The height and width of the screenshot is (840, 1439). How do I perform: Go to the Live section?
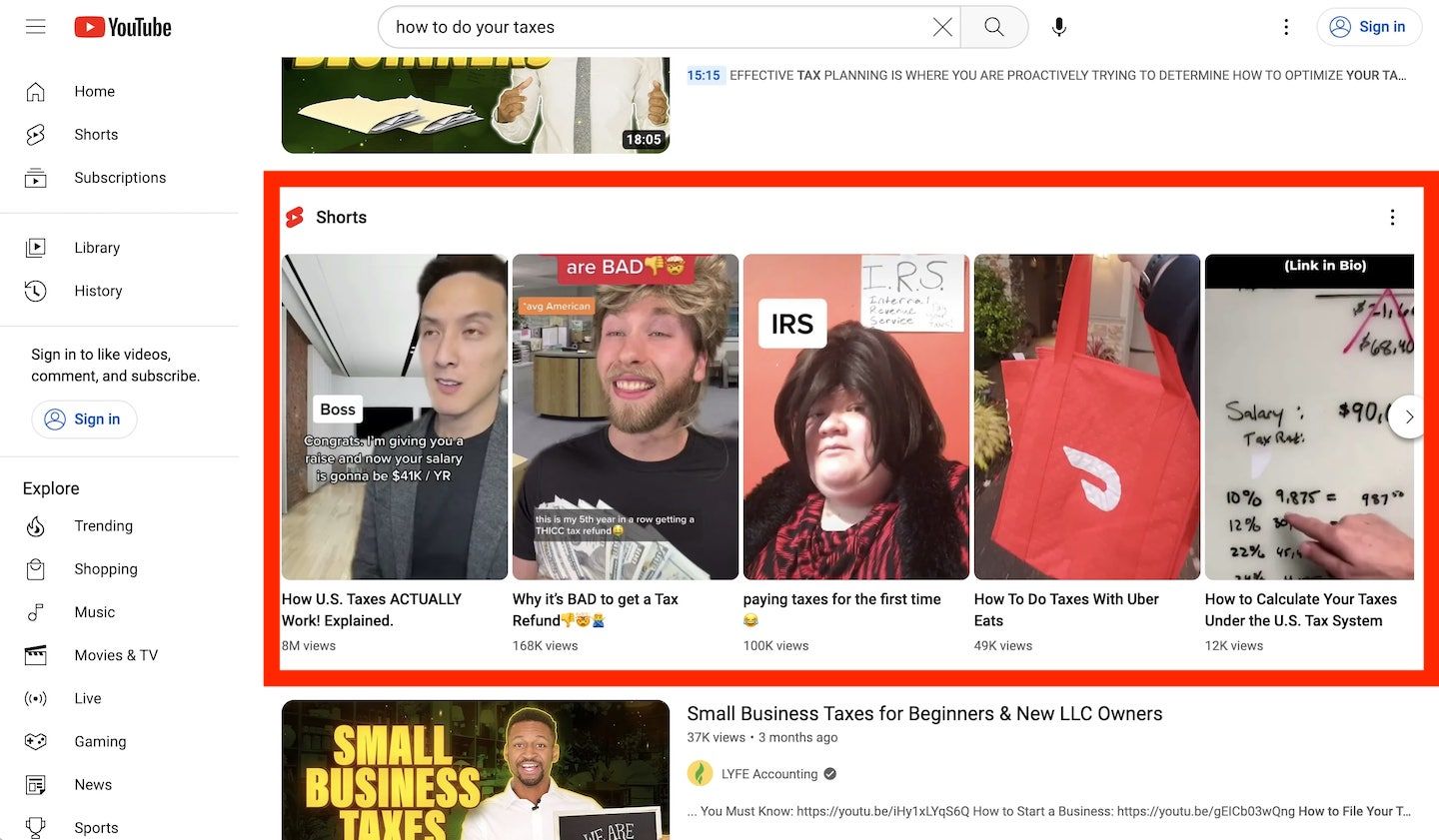pos(87,698)
